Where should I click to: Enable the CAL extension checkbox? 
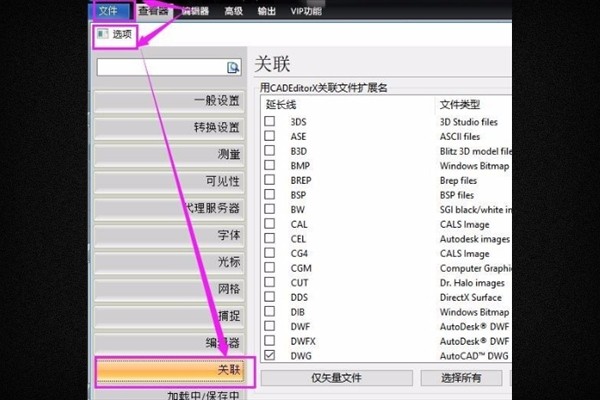point(269,224)
